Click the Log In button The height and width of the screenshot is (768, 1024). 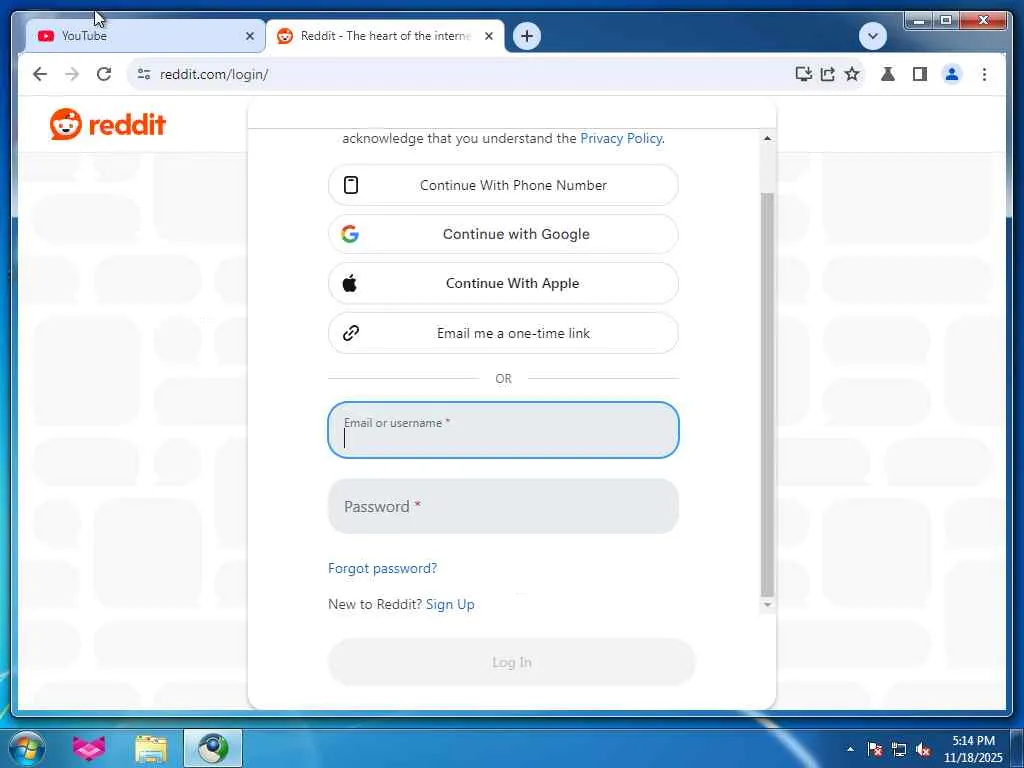tap(511, 662)
